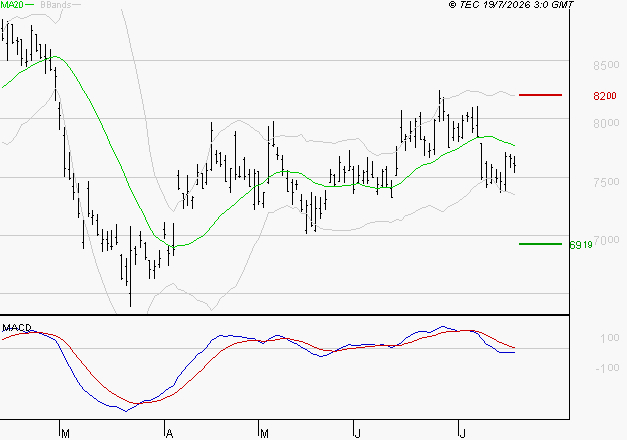Viewport: 627px width, 440px height.
Task: Click the 7000 price axis label
Action: point(606,240)
